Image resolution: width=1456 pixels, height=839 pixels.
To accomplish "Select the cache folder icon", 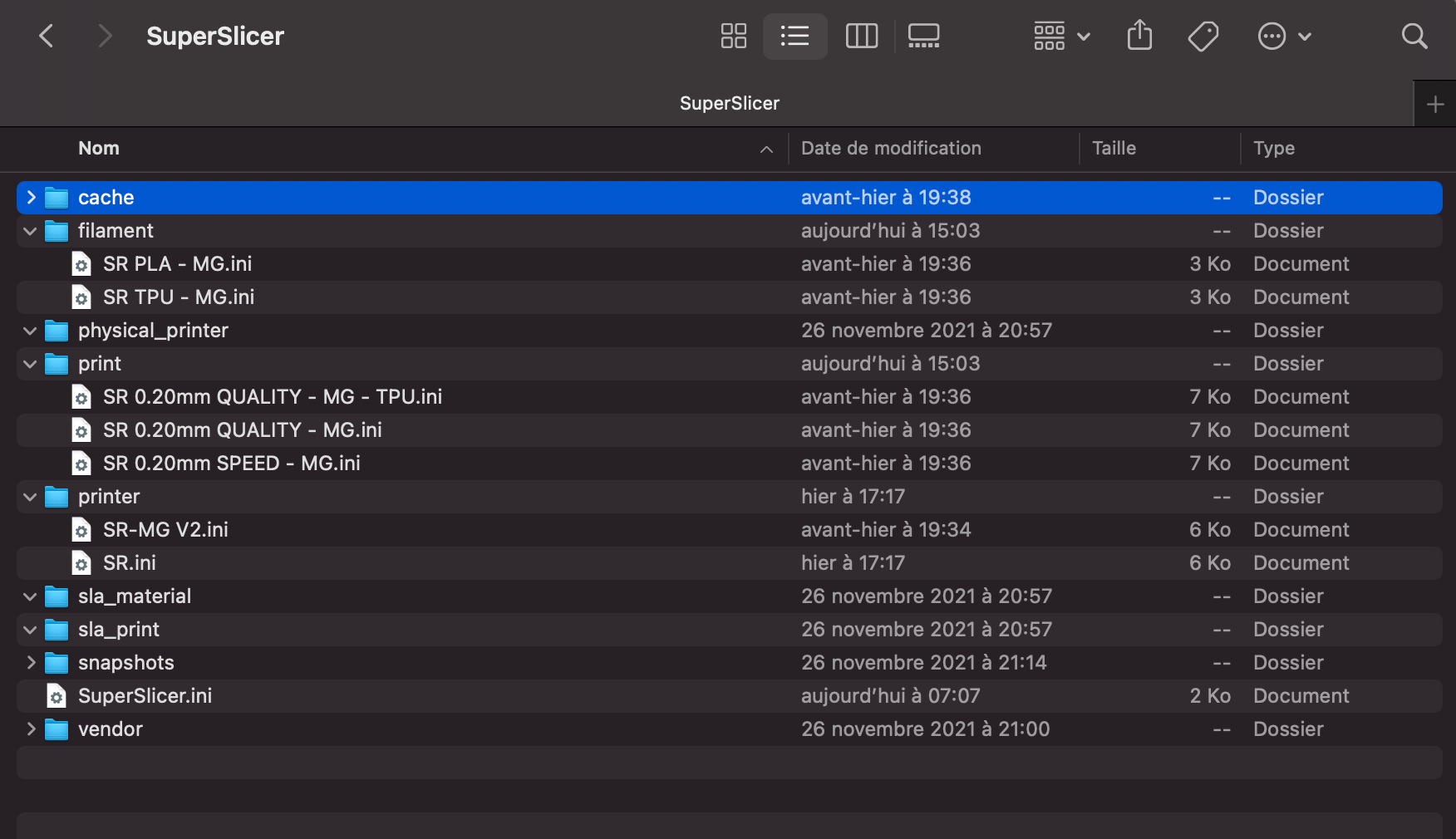I will click(57, 198).
